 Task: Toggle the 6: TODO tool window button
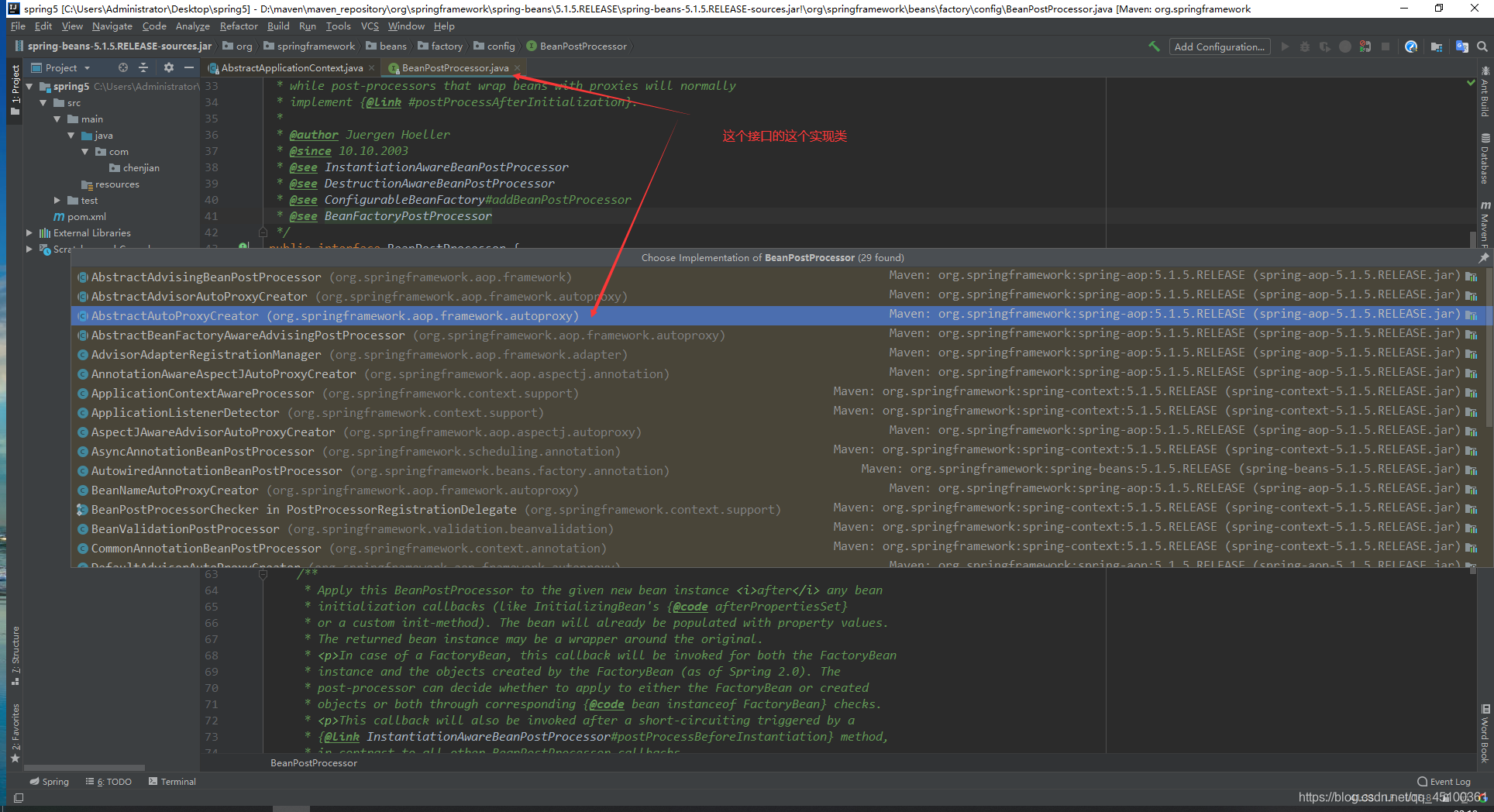(108, 782)
